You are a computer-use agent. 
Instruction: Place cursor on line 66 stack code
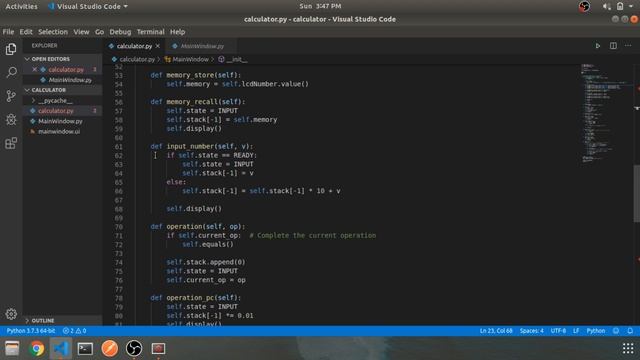tap(261, 191)
